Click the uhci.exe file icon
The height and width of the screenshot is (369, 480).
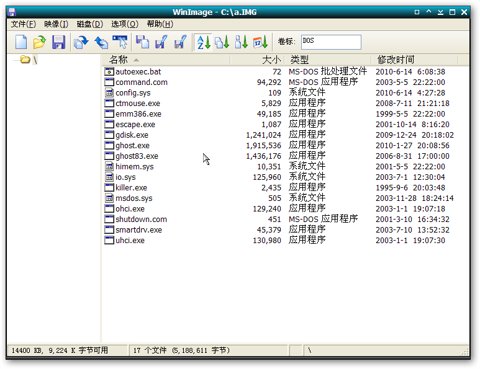tap(109, 240)
